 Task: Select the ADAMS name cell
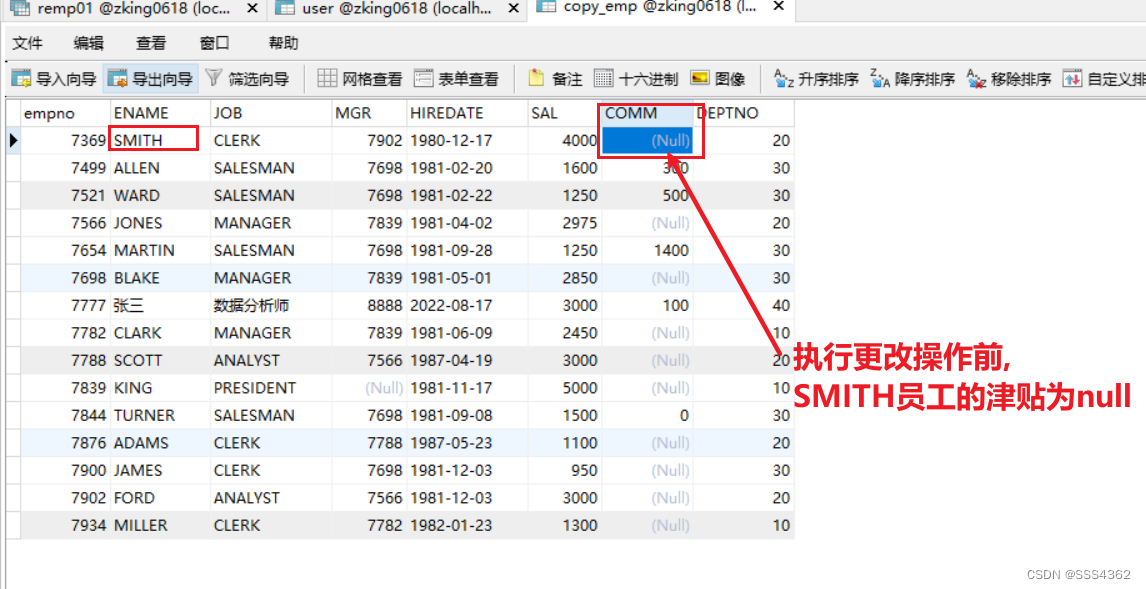(x=160, y=443)
